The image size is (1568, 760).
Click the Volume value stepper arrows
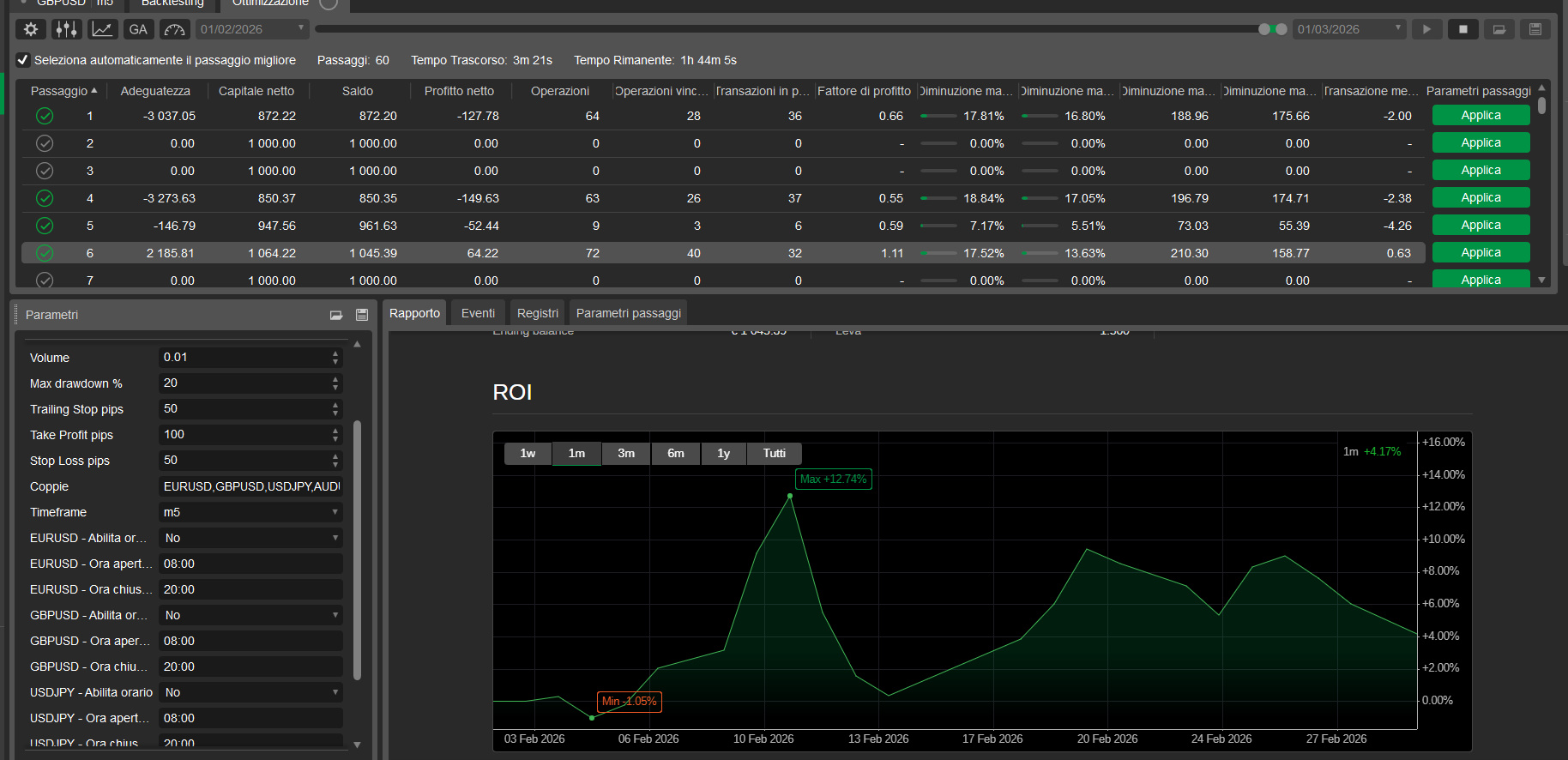(335, 358)
